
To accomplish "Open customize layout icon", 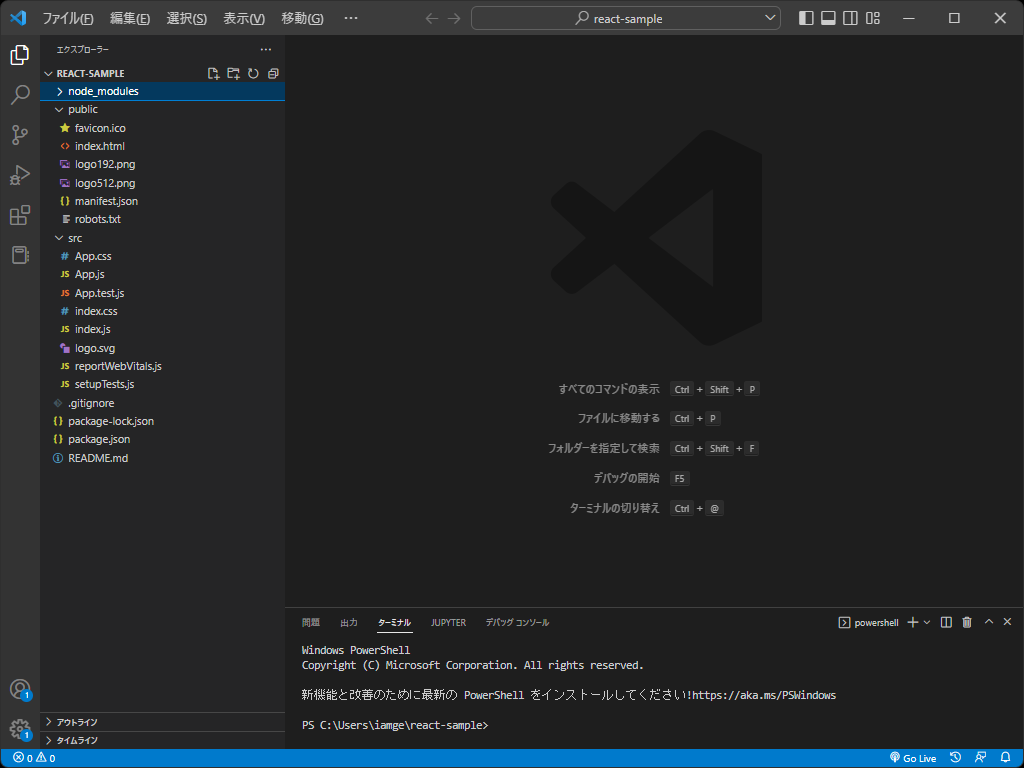I will [873, 18].
